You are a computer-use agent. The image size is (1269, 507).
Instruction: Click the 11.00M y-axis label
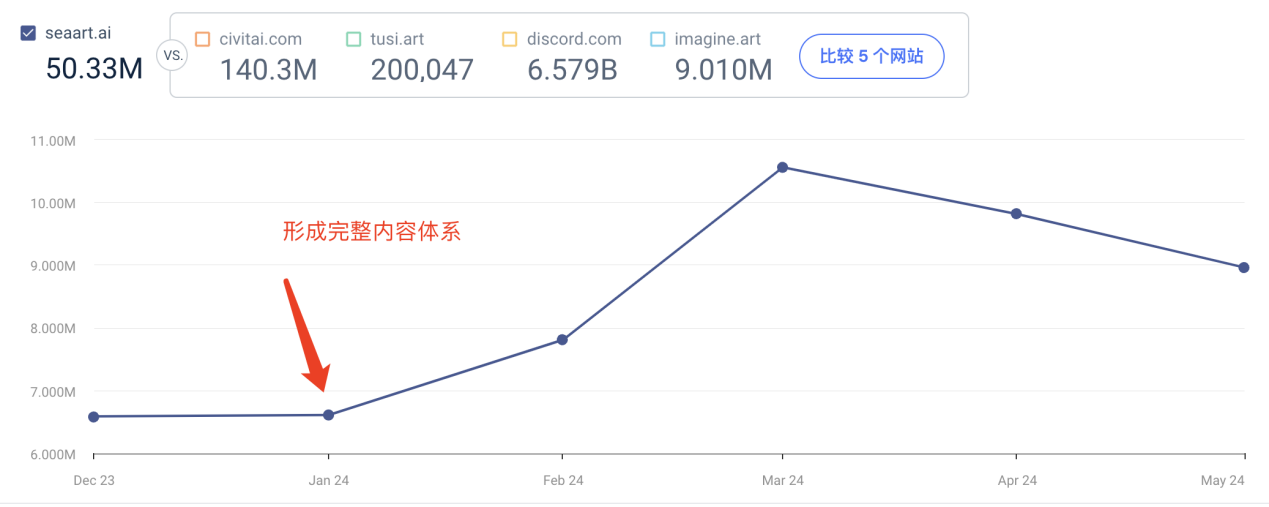(54, 140)
